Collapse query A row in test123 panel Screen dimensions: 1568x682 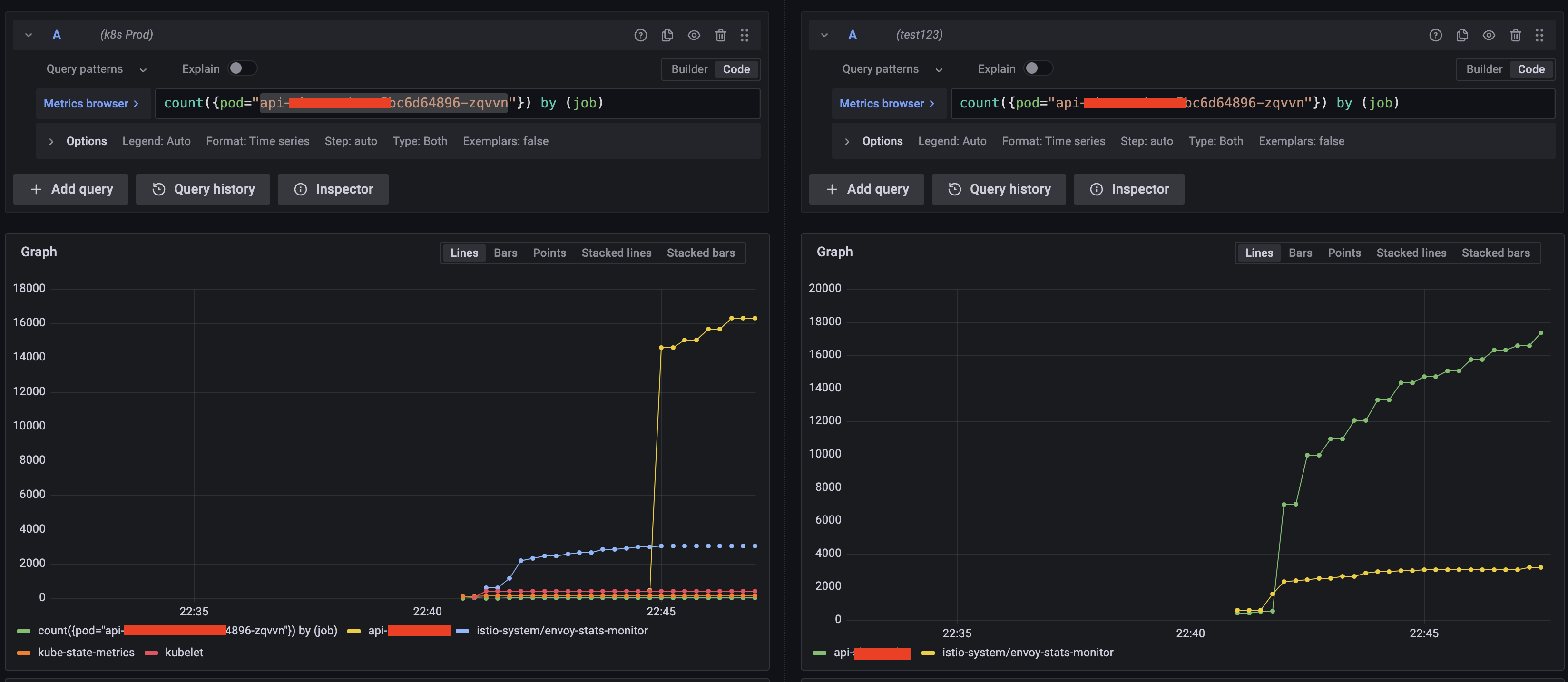coord(824,35)
